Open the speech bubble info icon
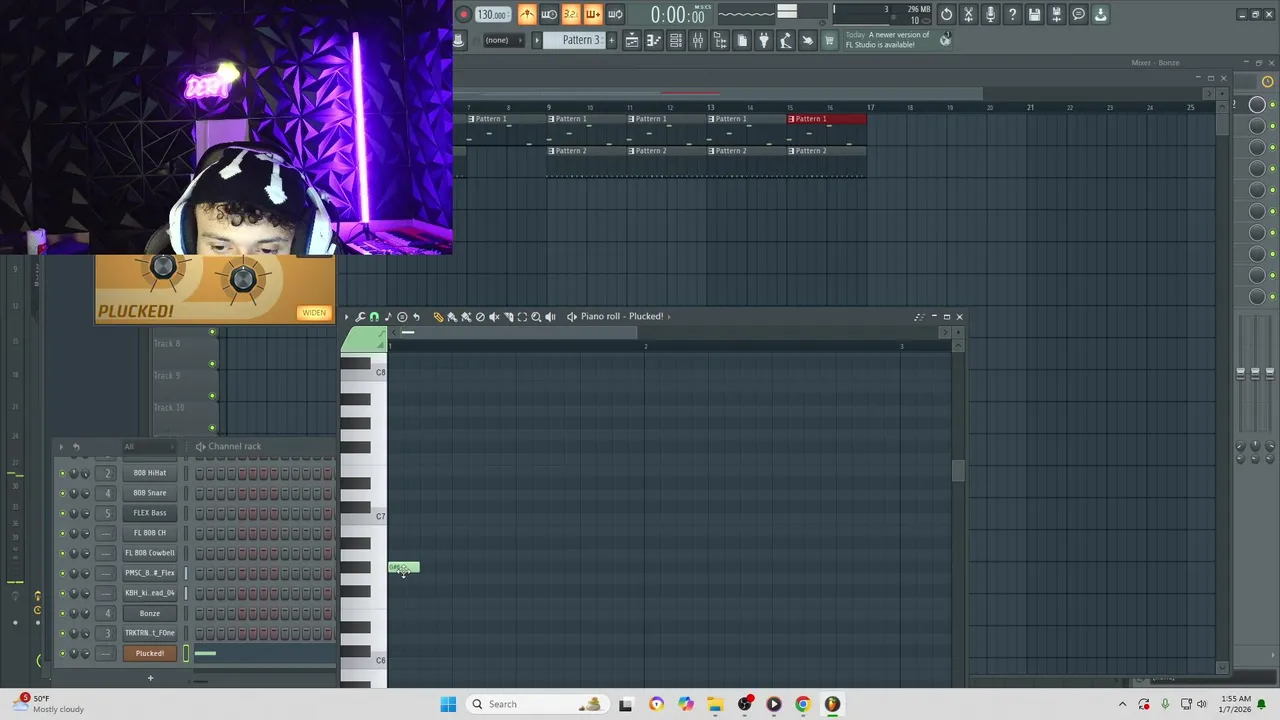This screenshot has width=1280, height=720. [x=1078, y=14]
